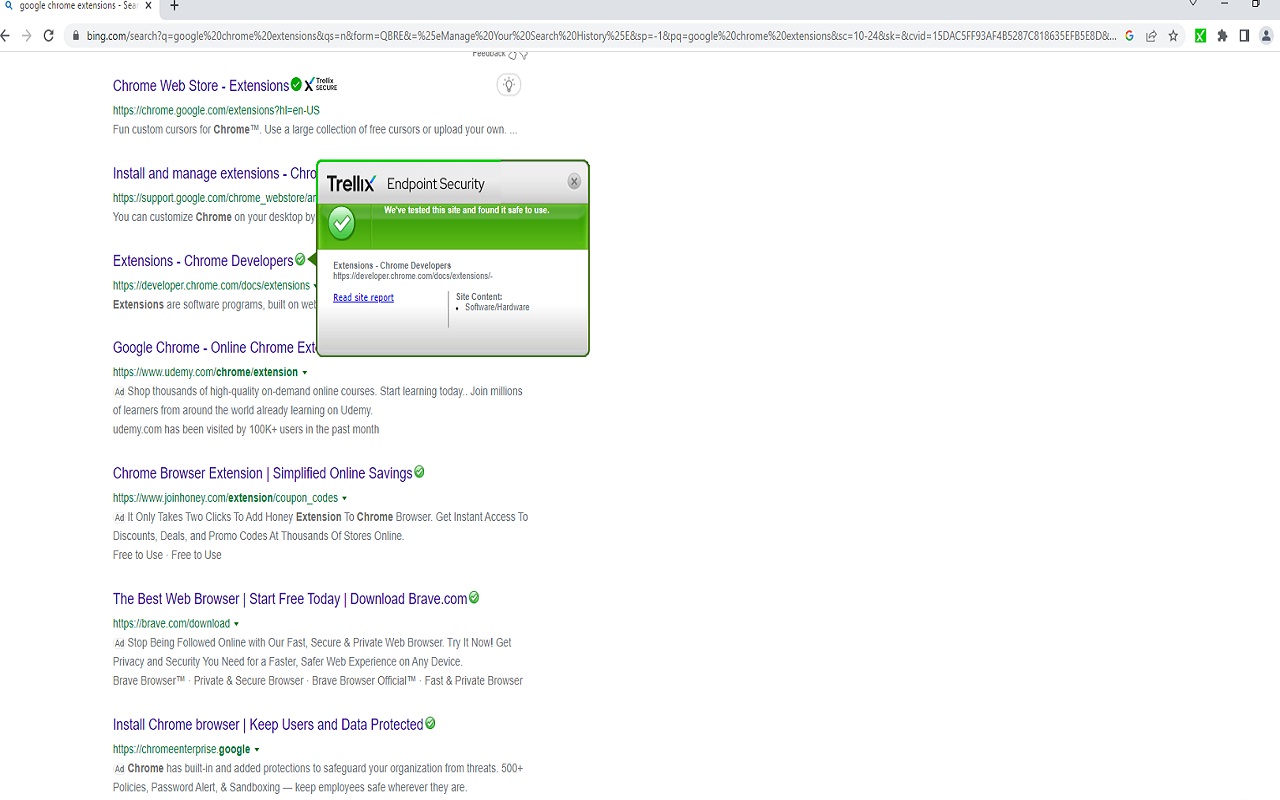1280x800 pixels.
Task: Open the Extensions puzzle-piece icon
Action: pyautogui.click(x=1222, y=35)
